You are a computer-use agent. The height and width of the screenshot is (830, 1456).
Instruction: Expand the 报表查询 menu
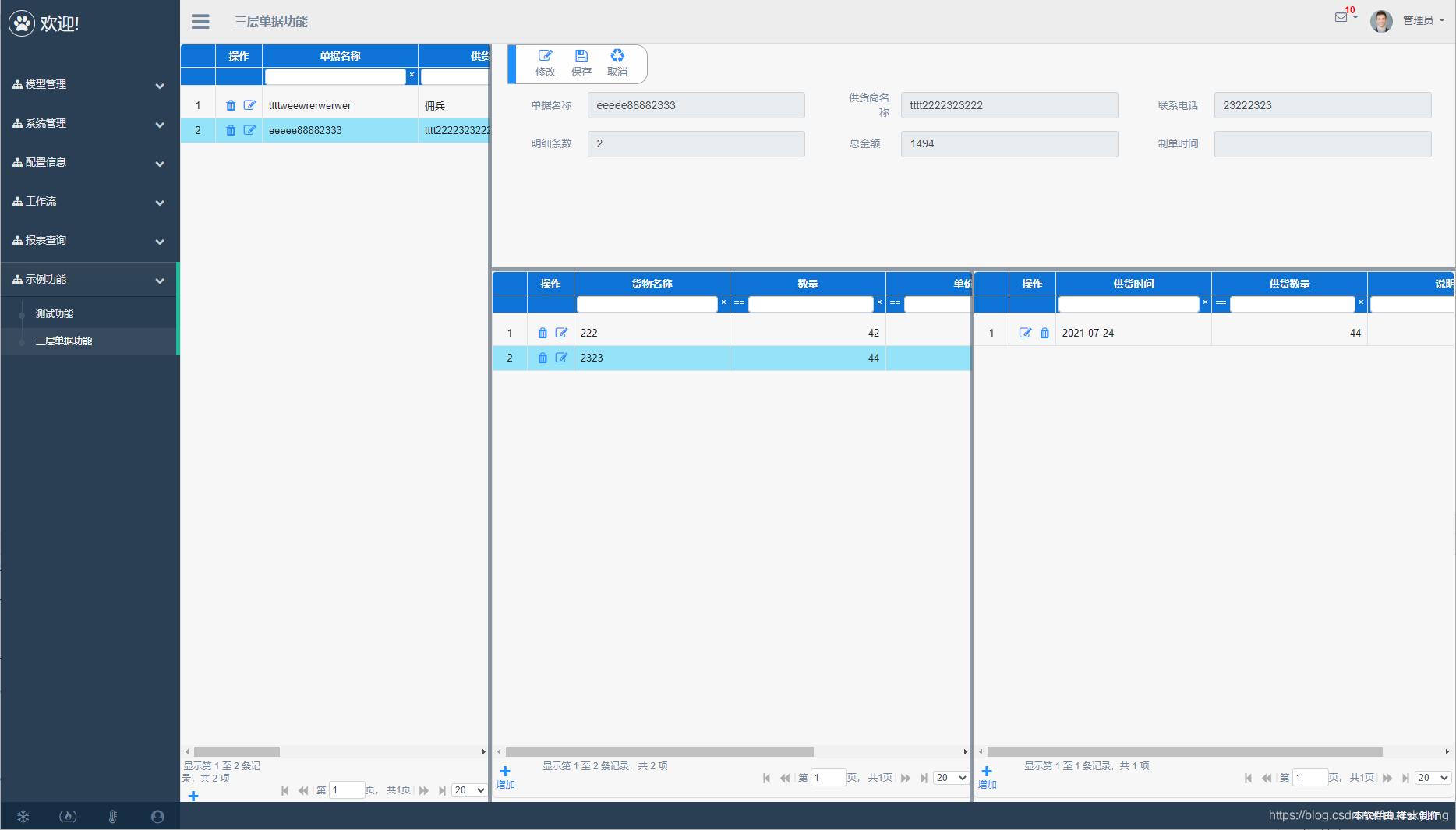90,240
